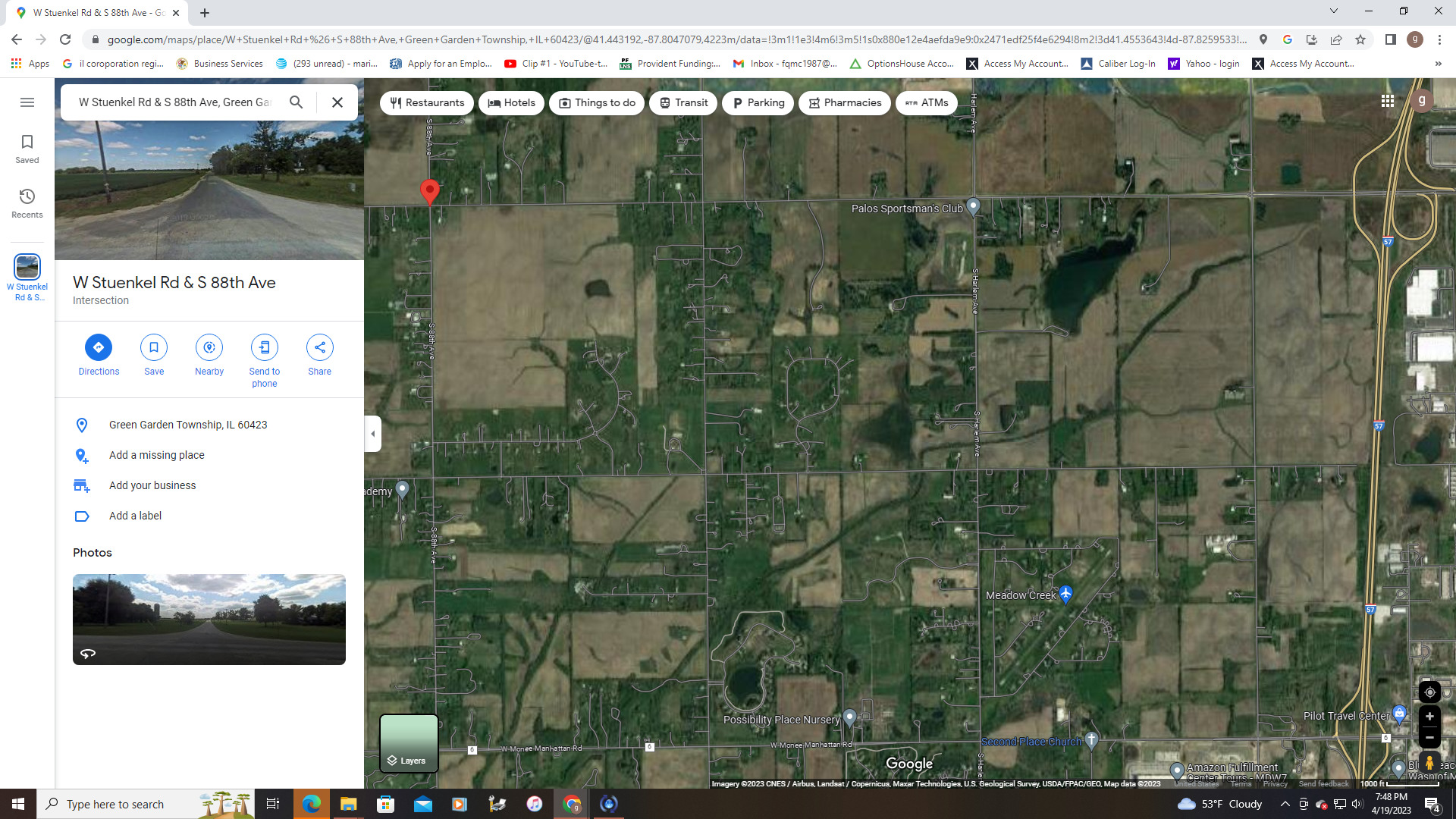Open Clip #1 YouTube bookmark
Viewport: 1456px width, 819px height.
[x=556, y=64]
